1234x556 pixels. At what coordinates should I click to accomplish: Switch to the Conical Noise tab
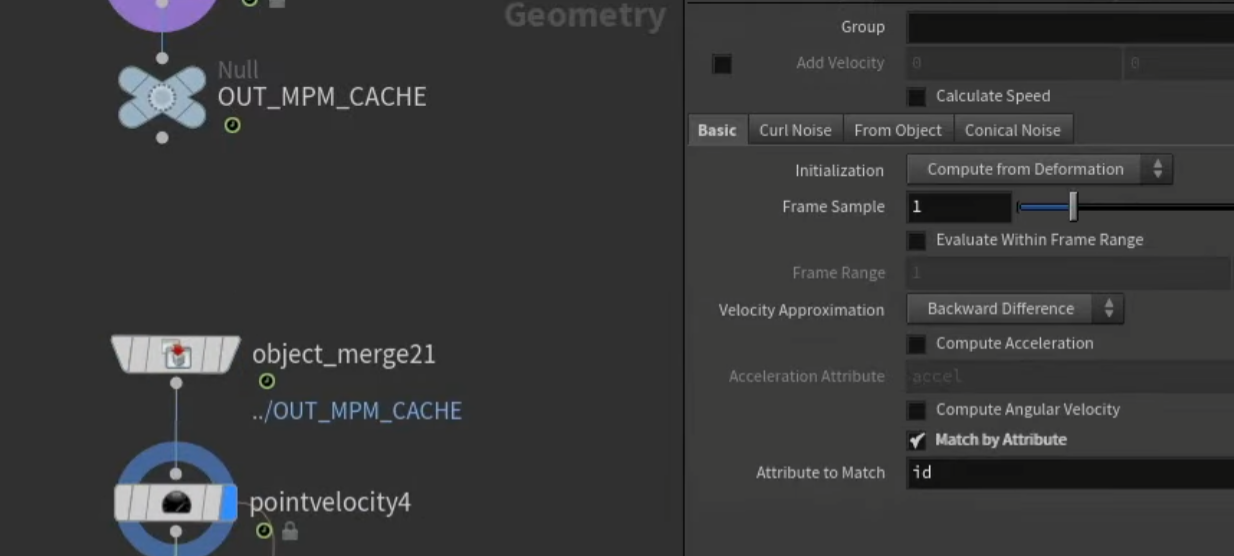click(1013, 130)
